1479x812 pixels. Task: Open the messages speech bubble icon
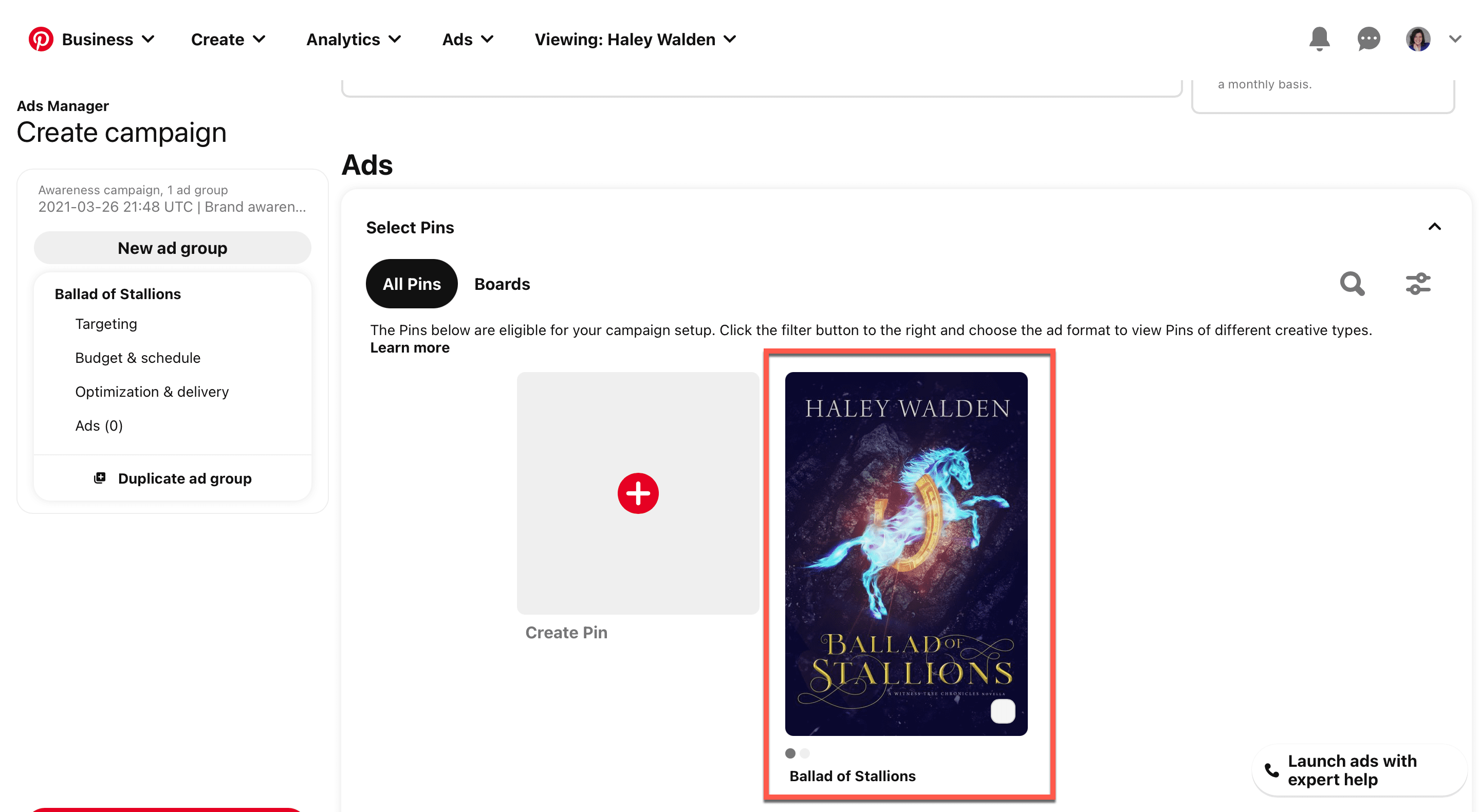click(x=1368, y=39)
